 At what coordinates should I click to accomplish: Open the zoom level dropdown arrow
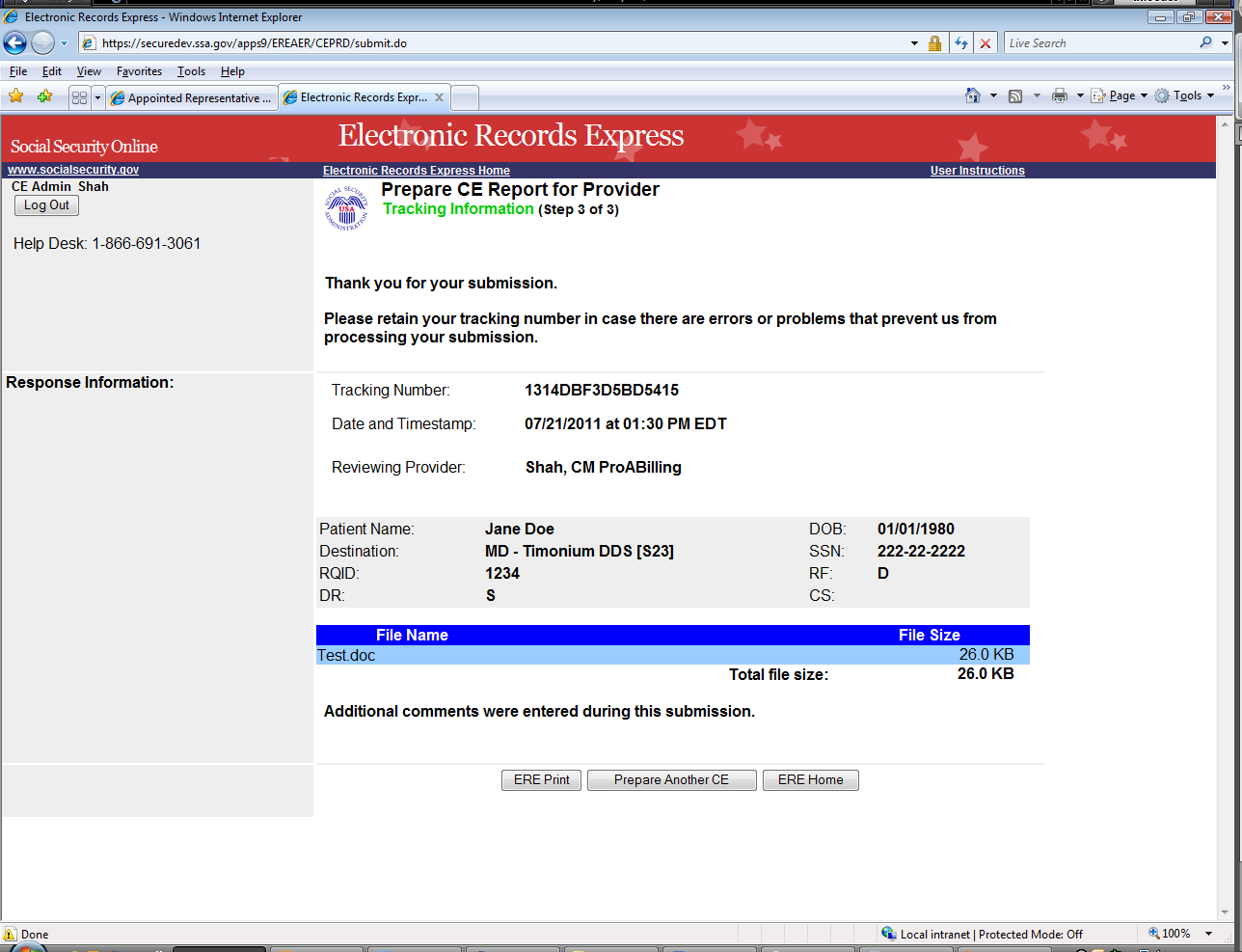(x=1209, y=934)
